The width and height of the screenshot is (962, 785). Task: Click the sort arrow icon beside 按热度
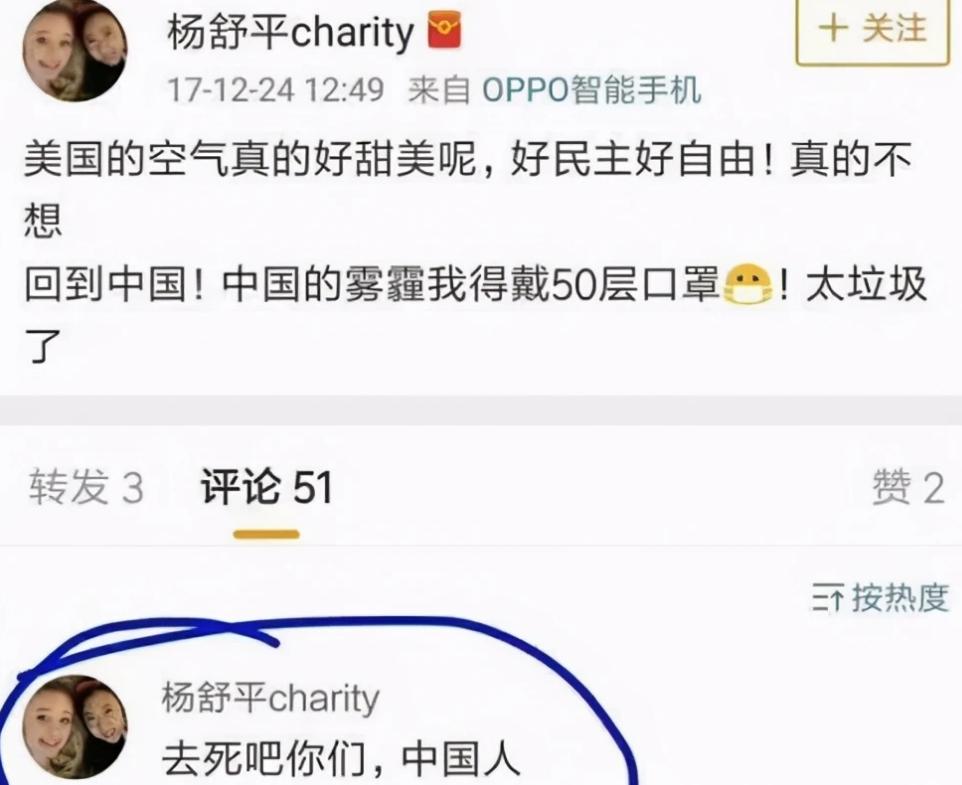point(828,599)
